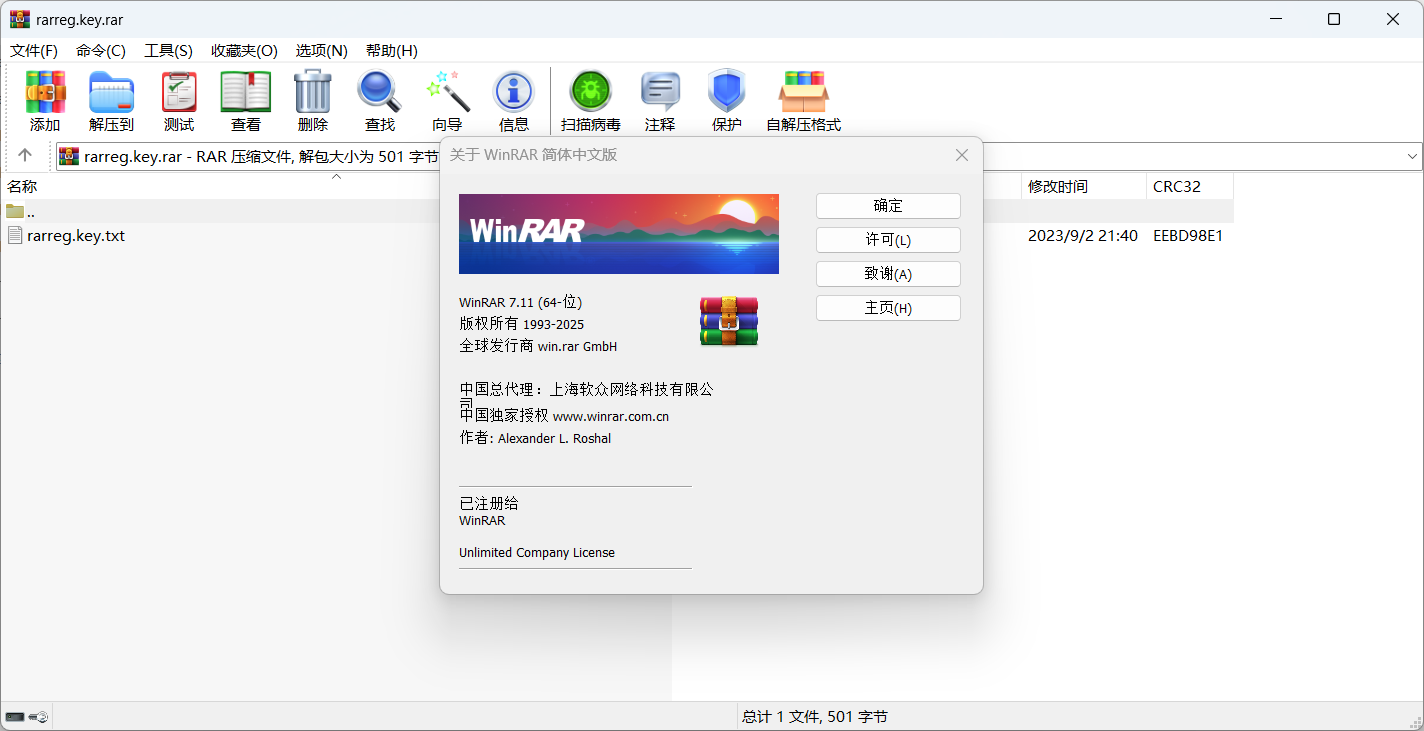Click the 测试 (Test) archive icon
This screenshot has height=731, width=1424.
pyautogui.click(x=179, y=92)
